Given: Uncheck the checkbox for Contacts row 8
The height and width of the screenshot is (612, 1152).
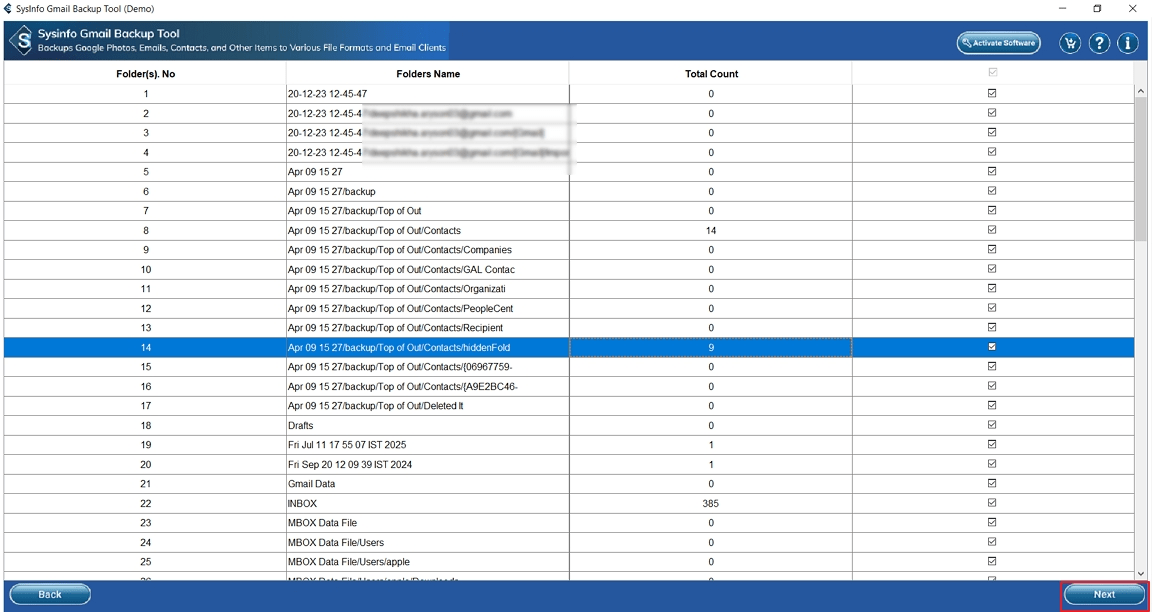Looking at the screenshot, I should click(x=992, y=230).
